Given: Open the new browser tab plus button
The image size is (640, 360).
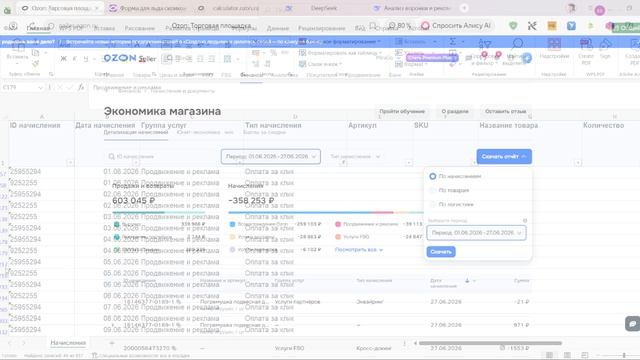Looking at the screenshot, I should (x=464, y=8).
